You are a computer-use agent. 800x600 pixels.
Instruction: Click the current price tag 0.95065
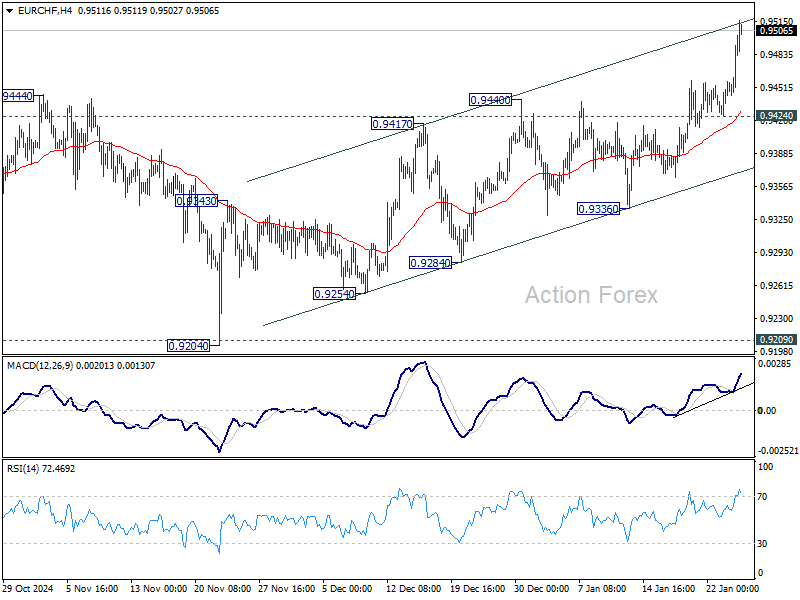click(x=777, y=31)
